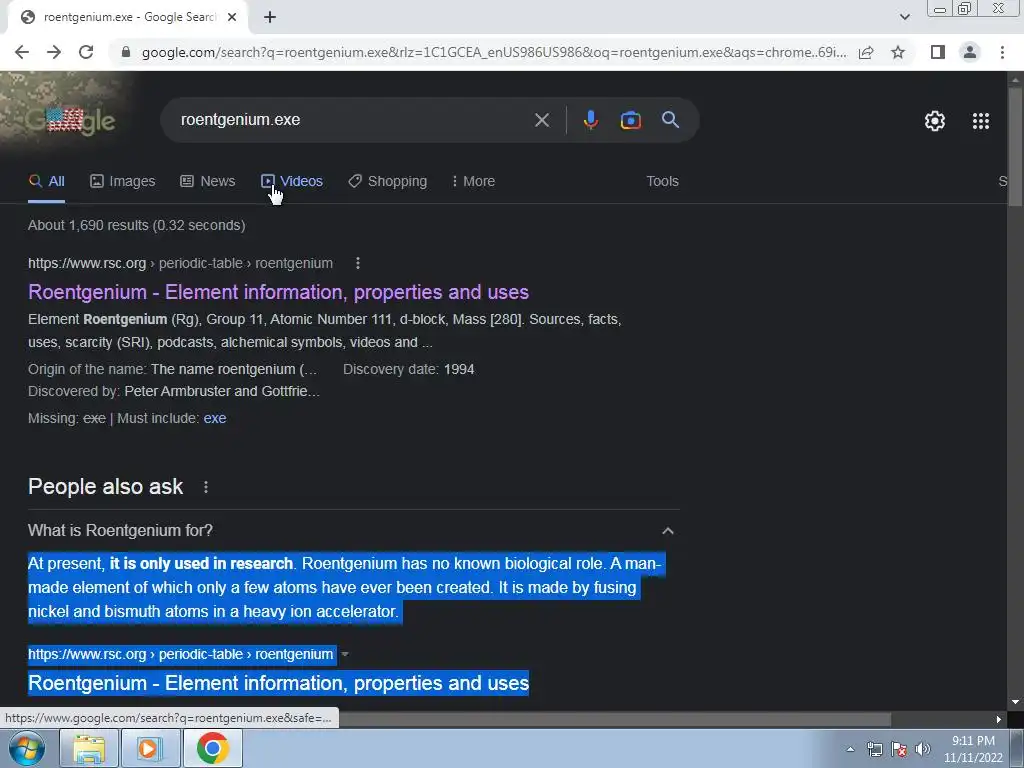Click the 'Discovery date: 1994' text
Image resolution: width=1024 pixels, height=768 pixels.
tap(409, 370)
